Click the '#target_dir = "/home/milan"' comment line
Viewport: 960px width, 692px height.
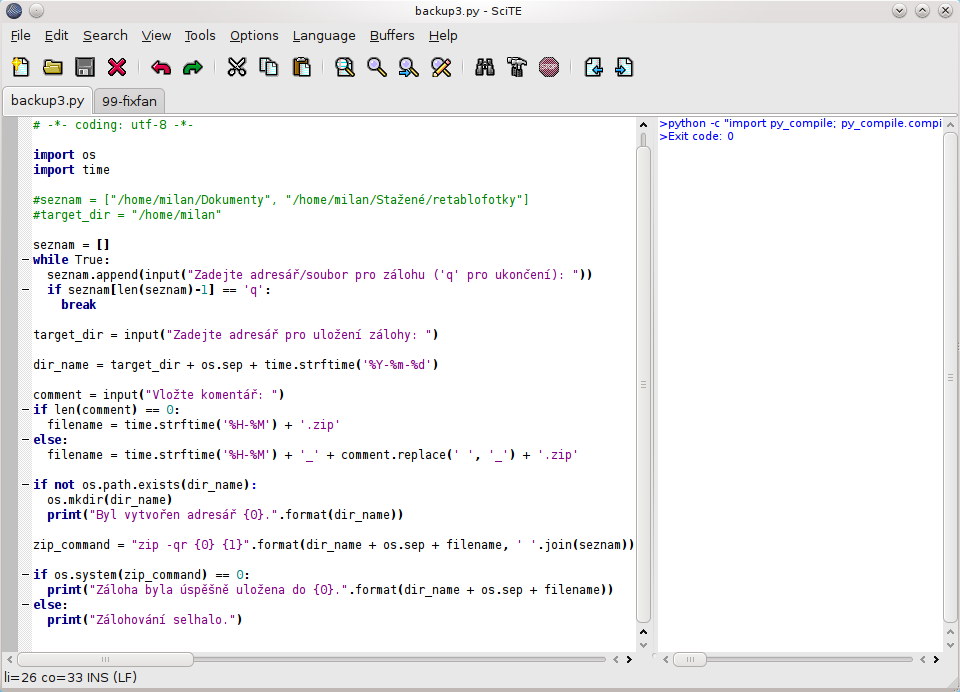[127, 215]
